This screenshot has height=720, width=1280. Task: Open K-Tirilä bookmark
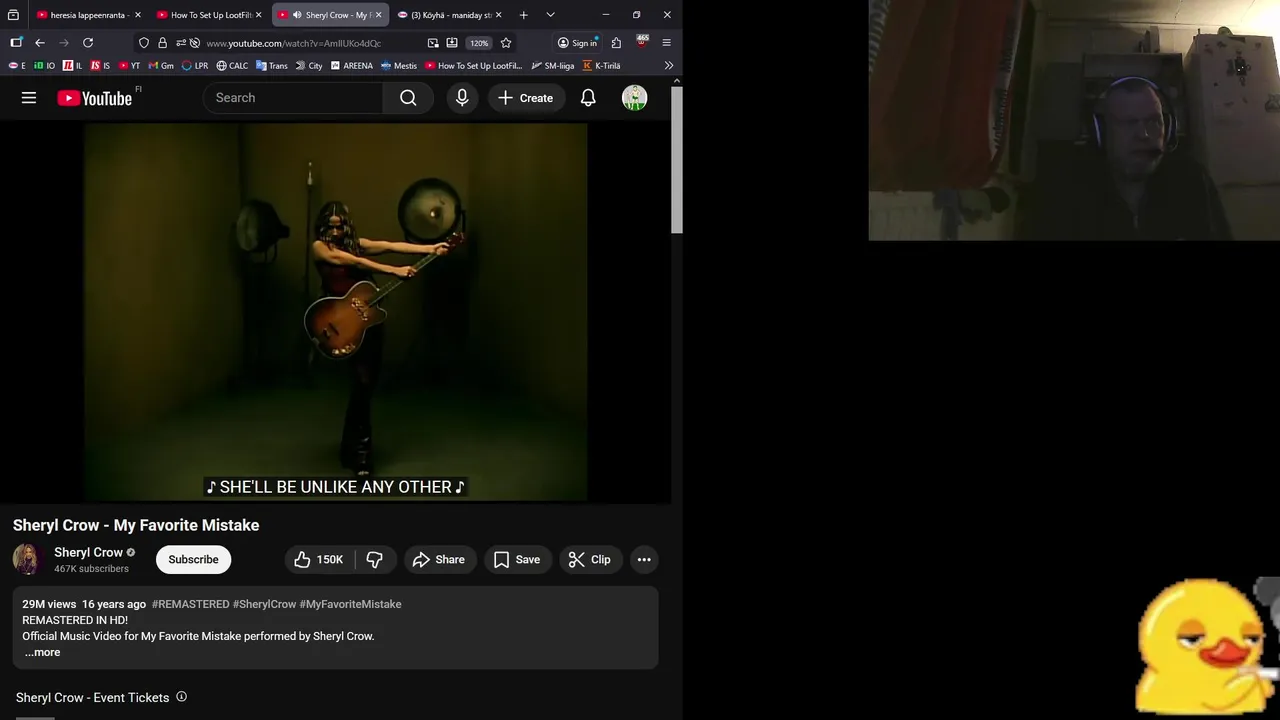602,66
